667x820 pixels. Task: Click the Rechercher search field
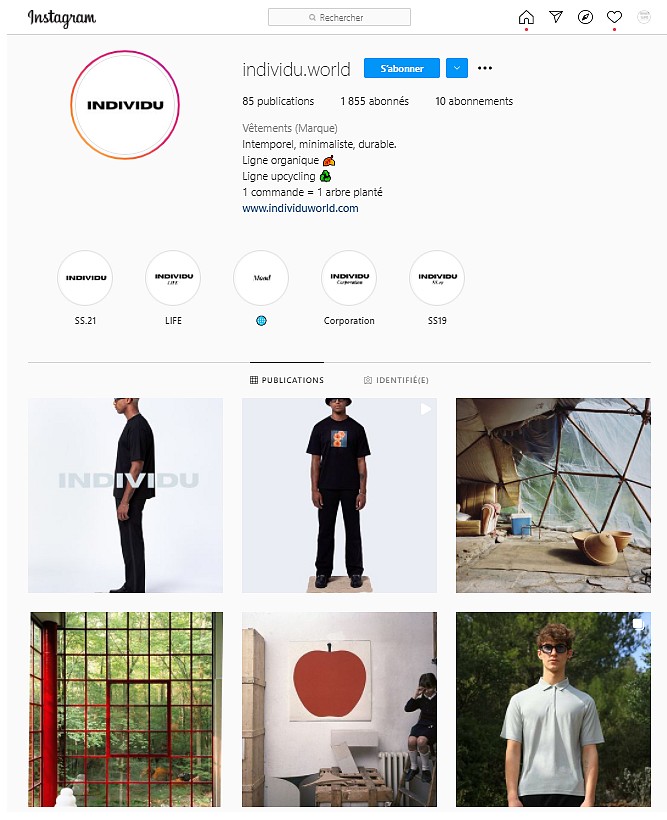coord(340,17)
